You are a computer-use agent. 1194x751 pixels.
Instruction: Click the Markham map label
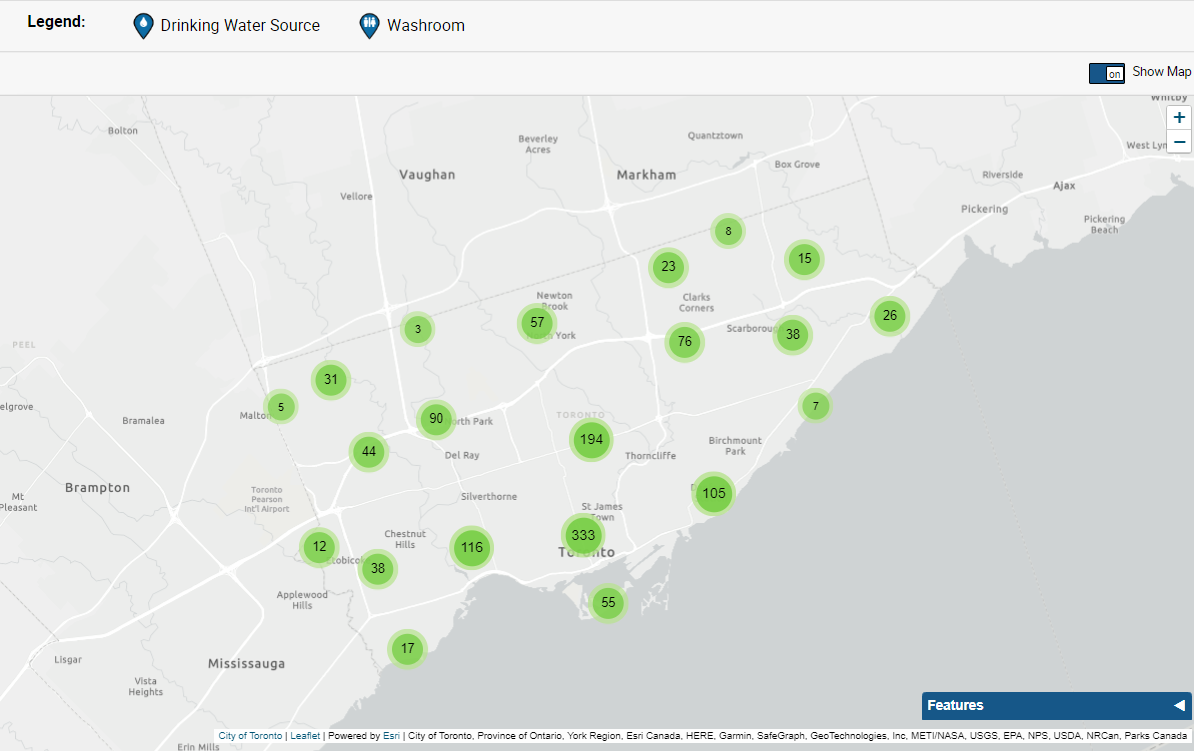click(646, 174)
